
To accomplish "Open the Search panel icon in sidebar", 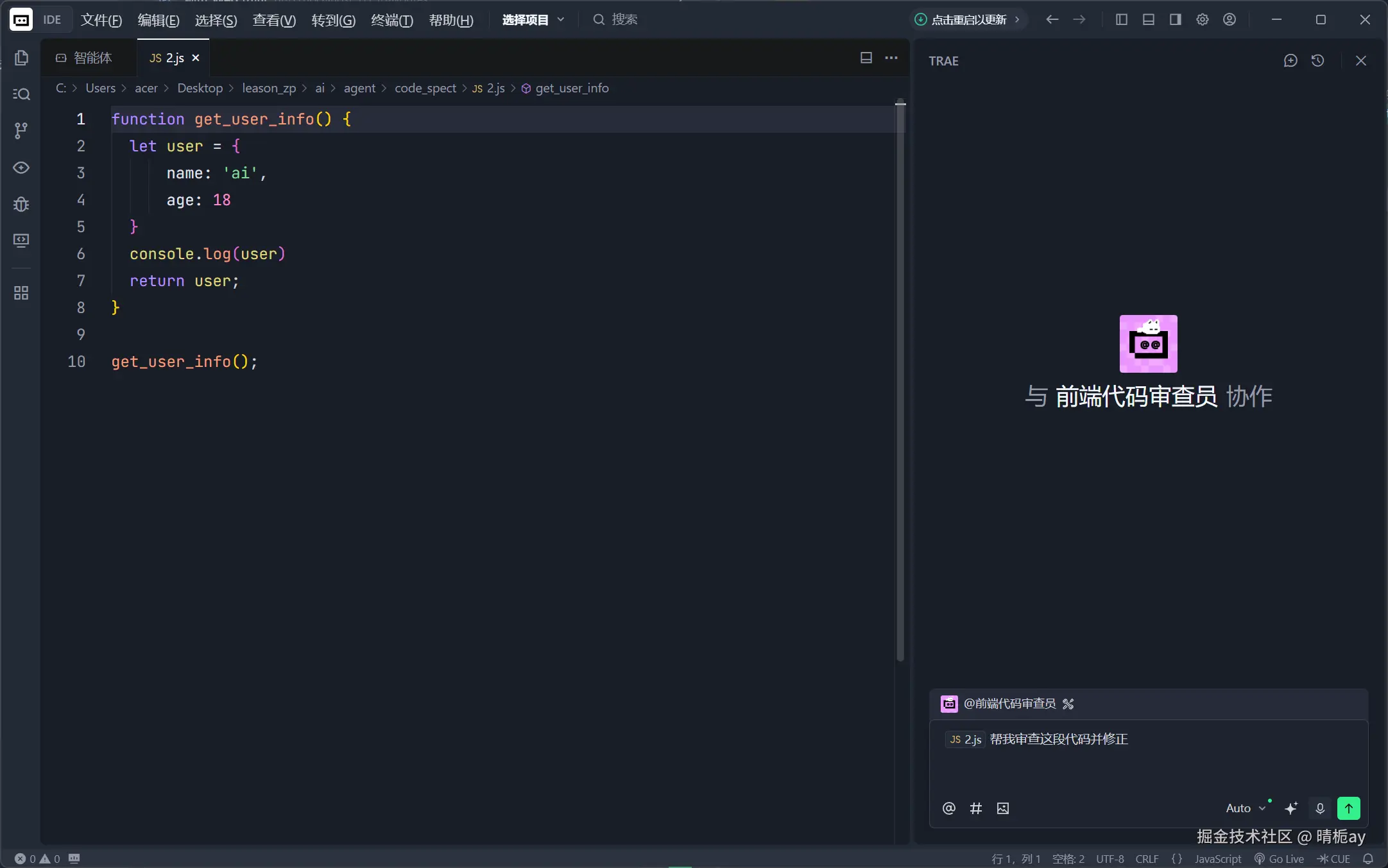I will [x=21, y=94].
